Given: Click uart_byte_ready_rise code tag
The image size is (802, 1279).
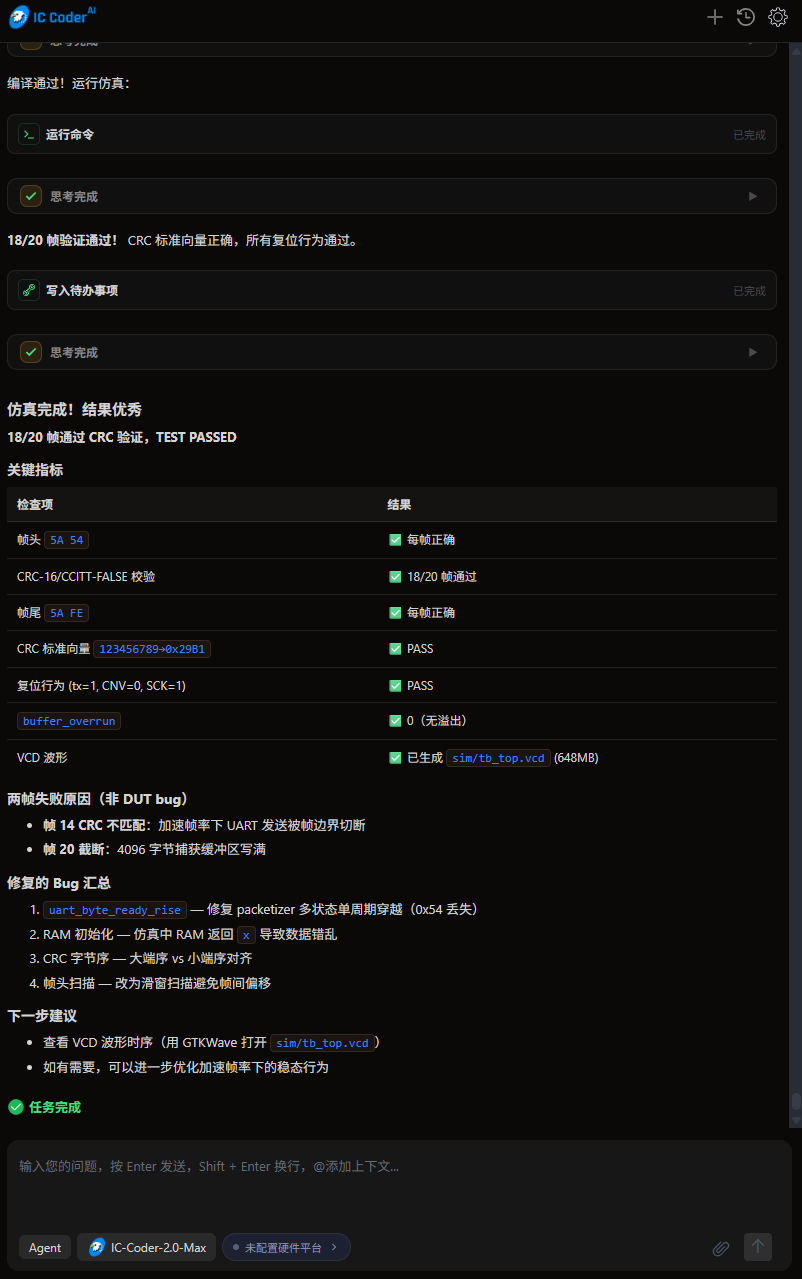Looking at the screenshot, I should 115,910.
